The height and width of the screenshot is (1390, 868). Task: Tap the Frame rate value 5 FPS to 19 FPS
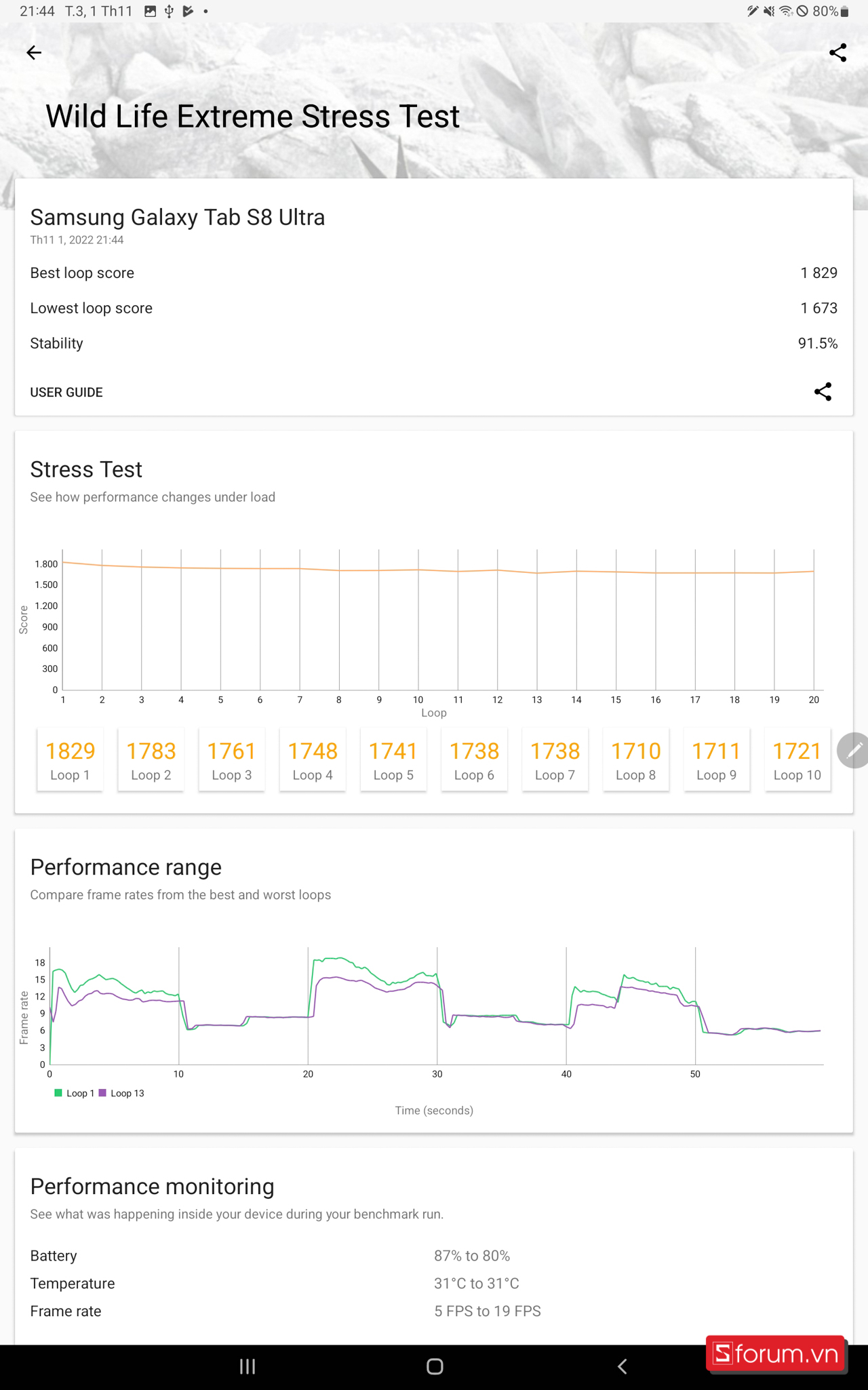[x=488, y=1311]
